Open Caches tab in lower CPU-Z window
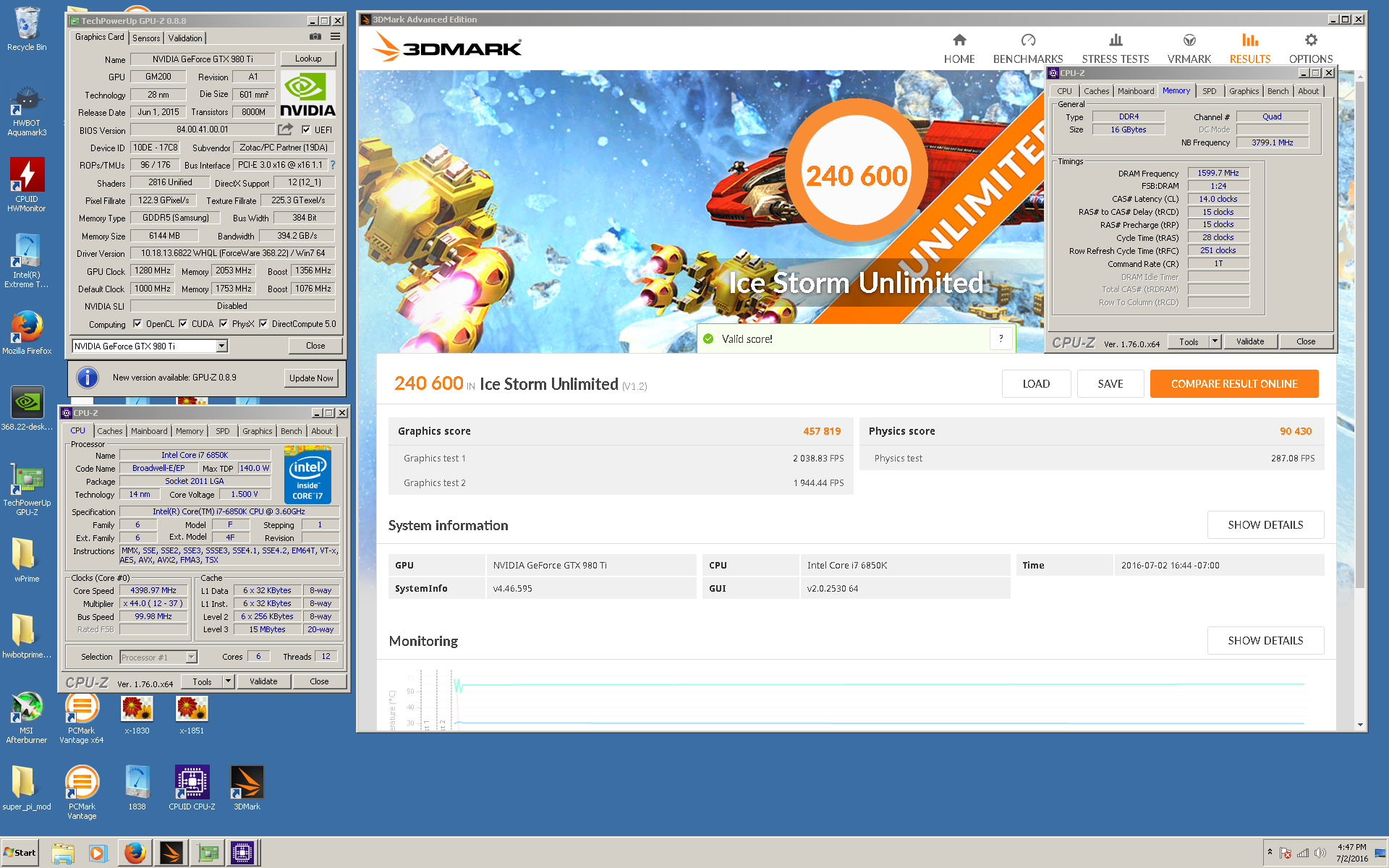The image size is (1389, 868). (x=110, y=431)
